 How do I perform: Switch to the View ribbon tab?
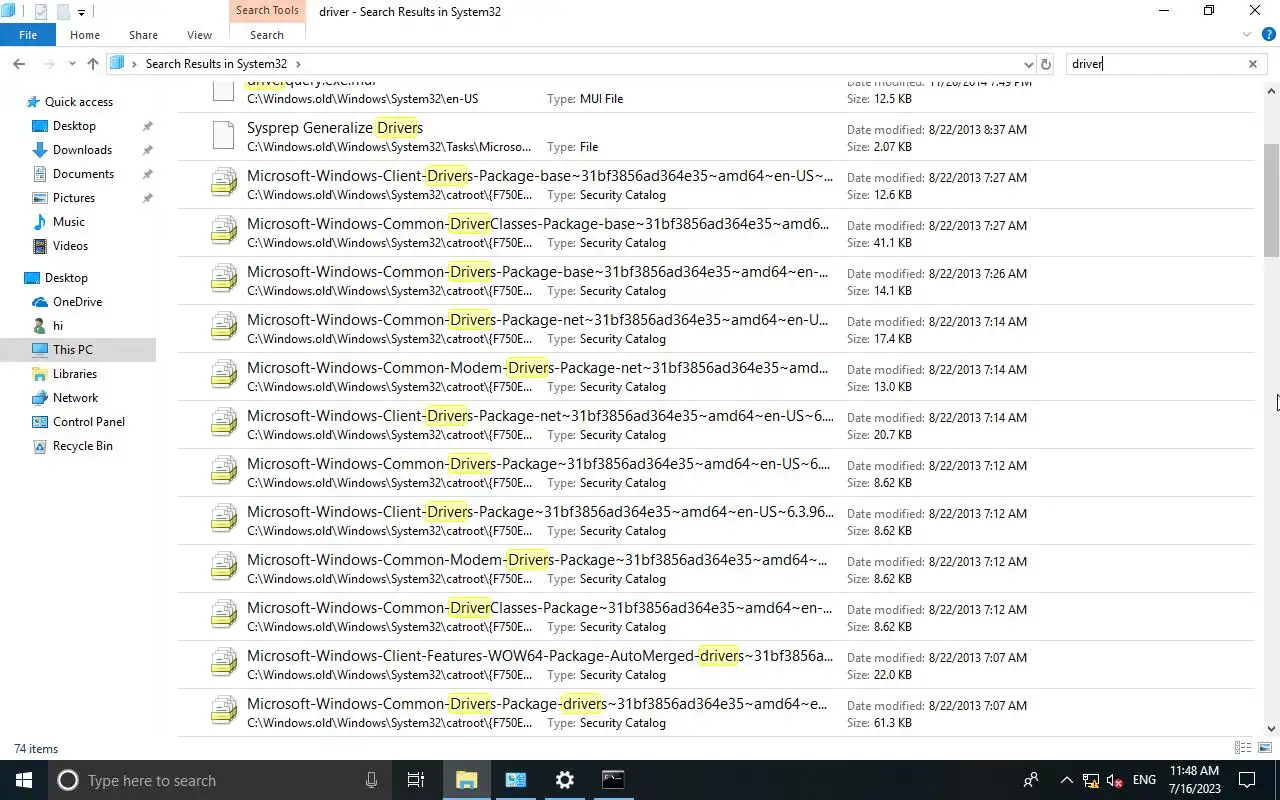tap(199, 35)
